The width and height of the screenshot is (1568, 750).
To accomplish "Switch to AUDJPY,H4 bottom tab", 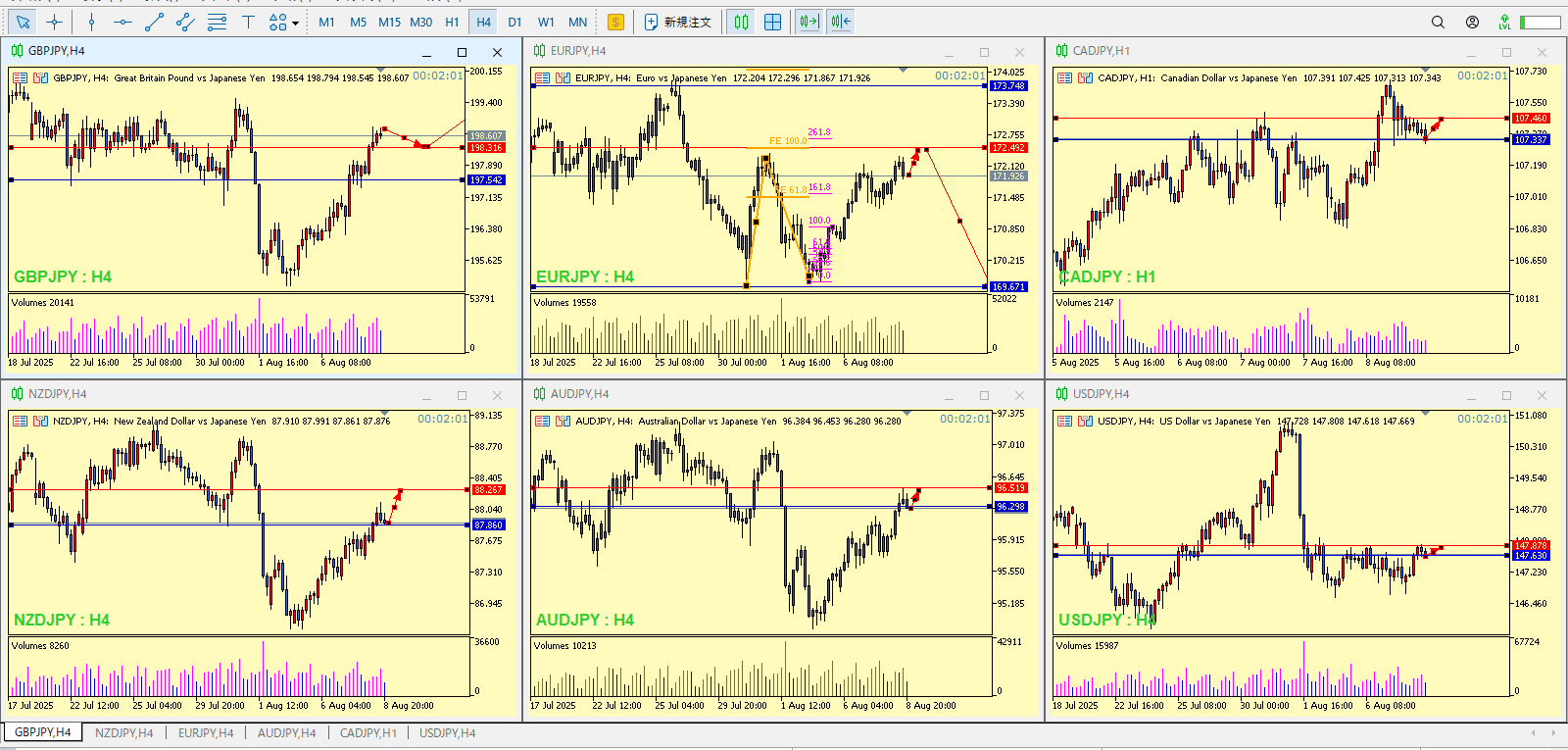I will (287, 732).
